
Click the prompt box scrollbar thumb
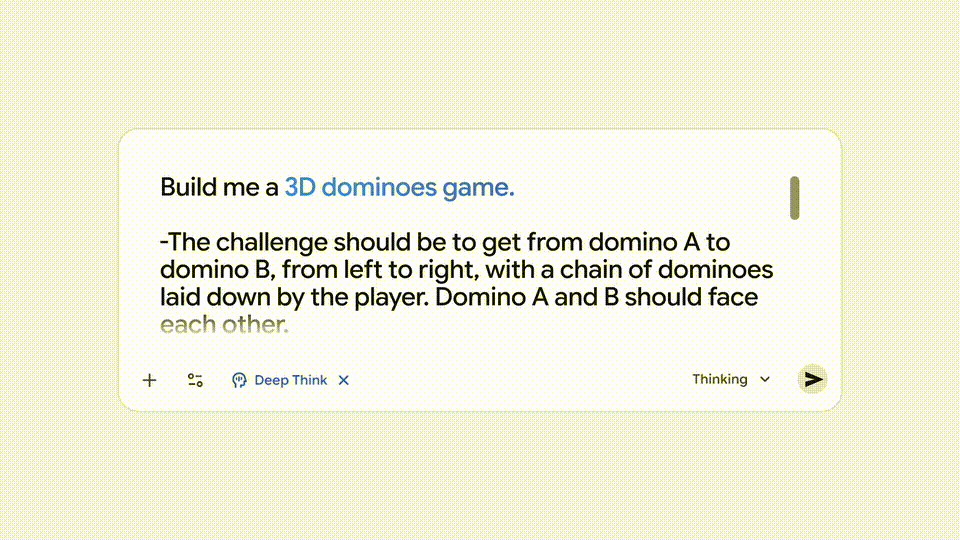click(x=795, y=197)
